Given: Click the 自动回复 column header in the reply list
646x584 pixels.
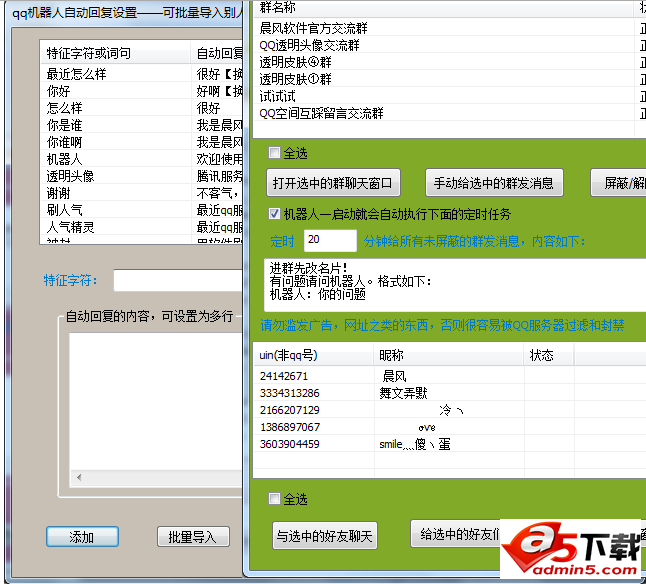Looking at the screenshot, I should (217, 53).
